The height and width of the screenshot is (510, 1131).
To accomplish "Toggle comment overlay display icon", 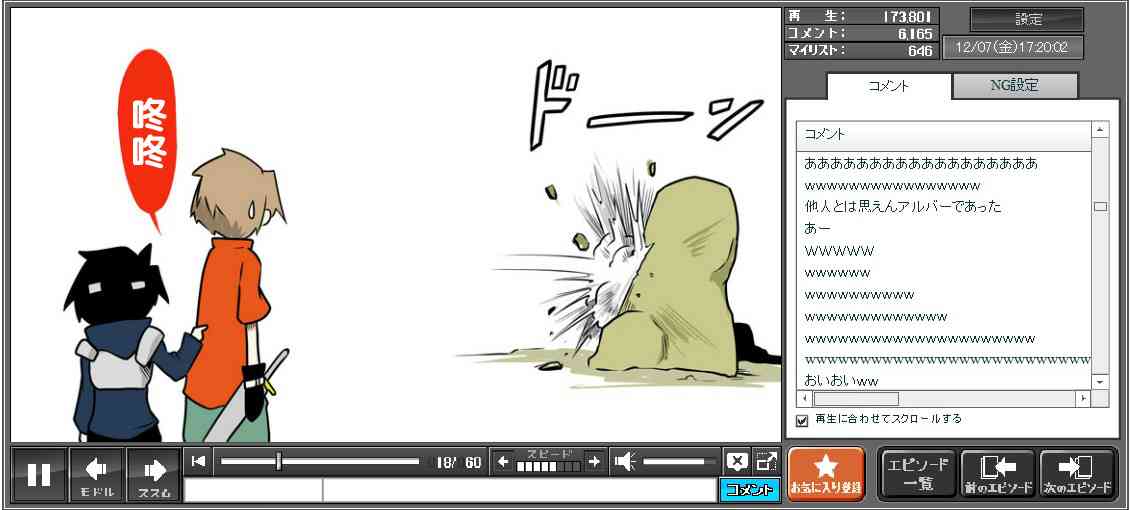I will (737, 461).
